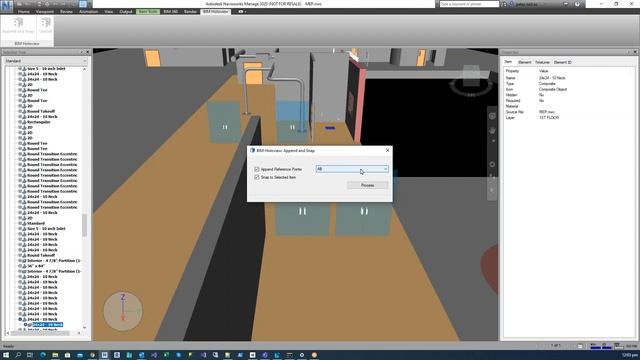This screenshot has height=360, width=640.
Task: Open the BIM 360 ribbon tab
Action: point(171,12)
